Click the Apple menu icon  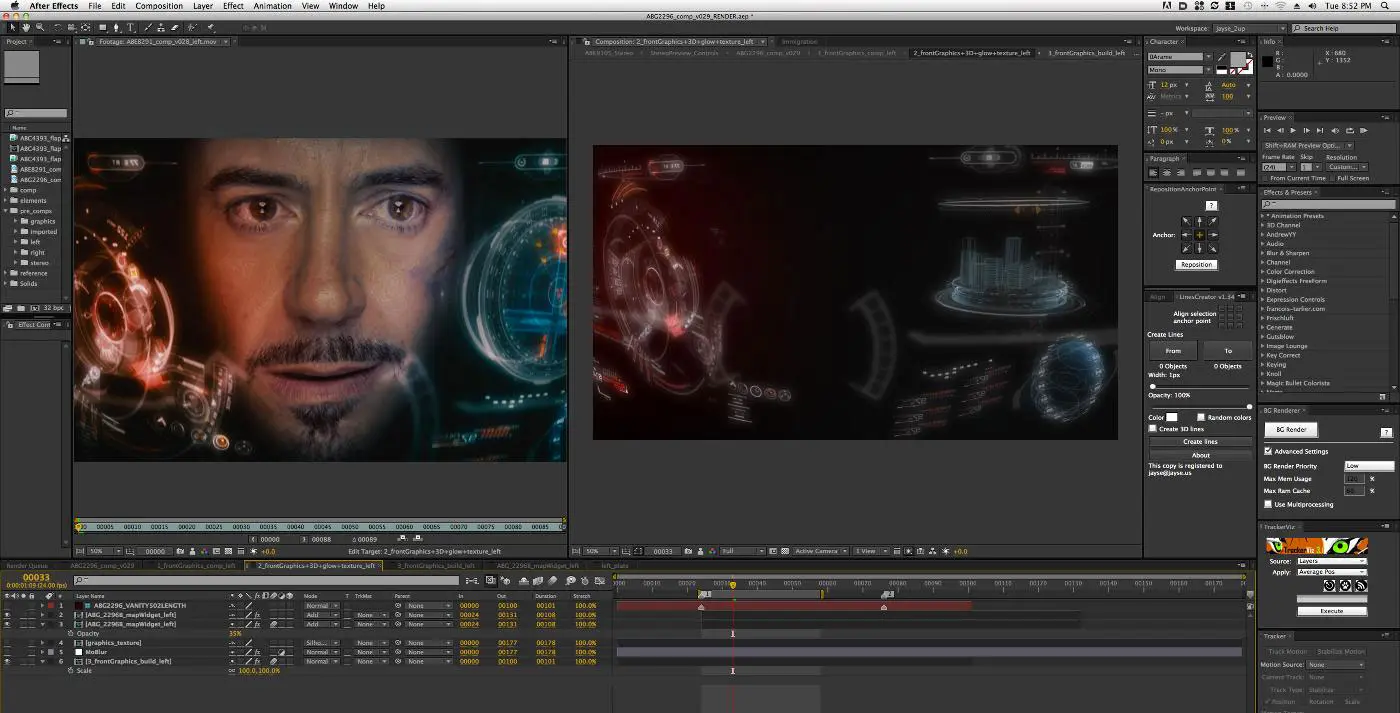14,6
